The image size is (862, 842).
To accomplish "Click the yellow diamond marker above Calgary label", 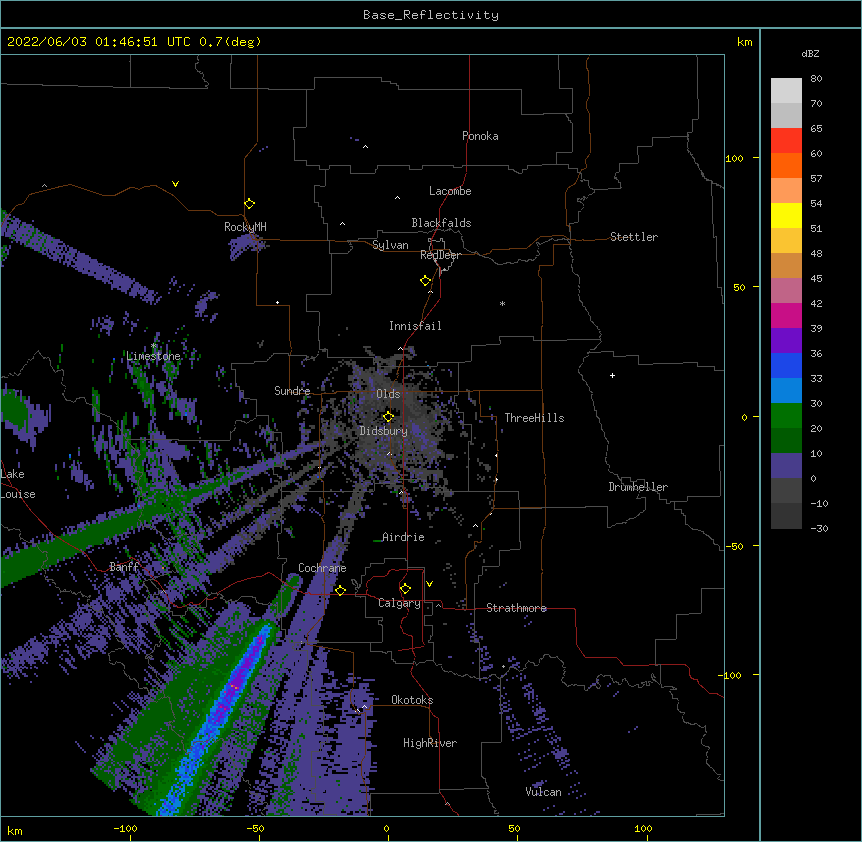I will (x=406, y=589).
